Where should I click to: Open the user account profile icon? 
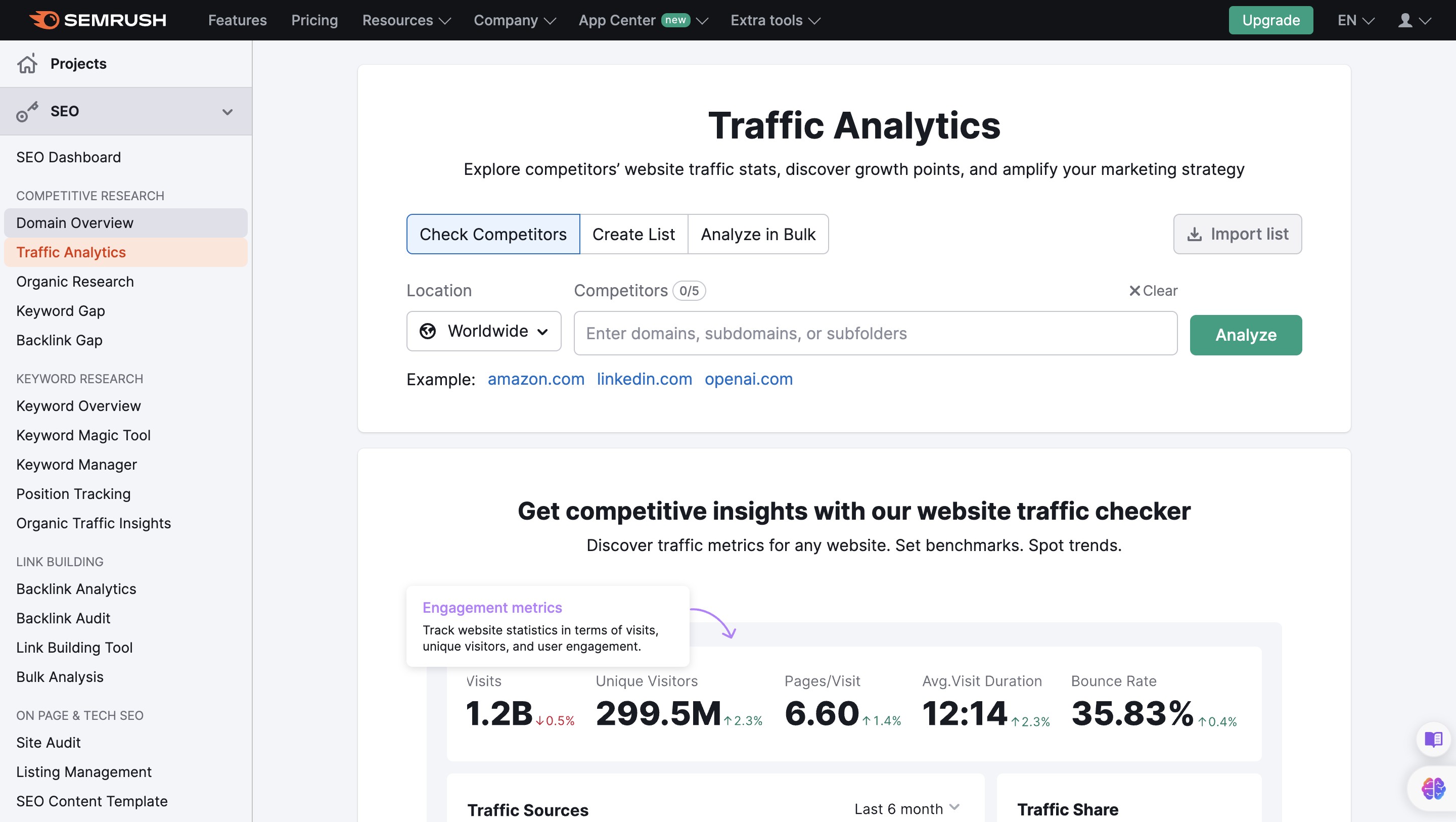pos(1405,20)
